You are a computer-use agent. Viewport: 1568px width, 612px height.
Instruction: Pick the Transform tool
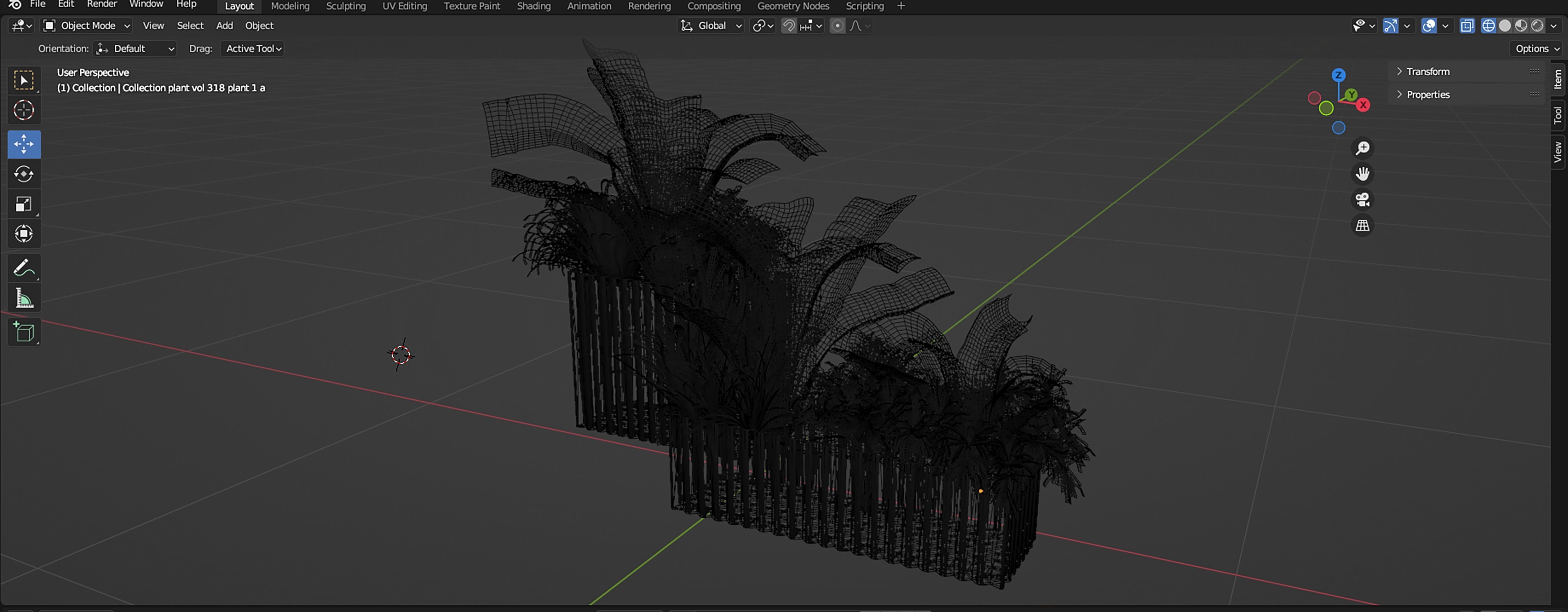tap(24, 234)
